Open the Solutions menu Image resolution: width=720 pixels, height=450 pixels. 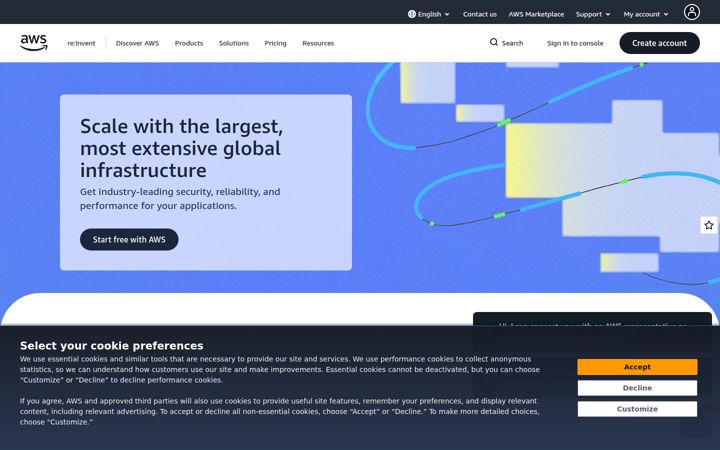tap(234, 43)
